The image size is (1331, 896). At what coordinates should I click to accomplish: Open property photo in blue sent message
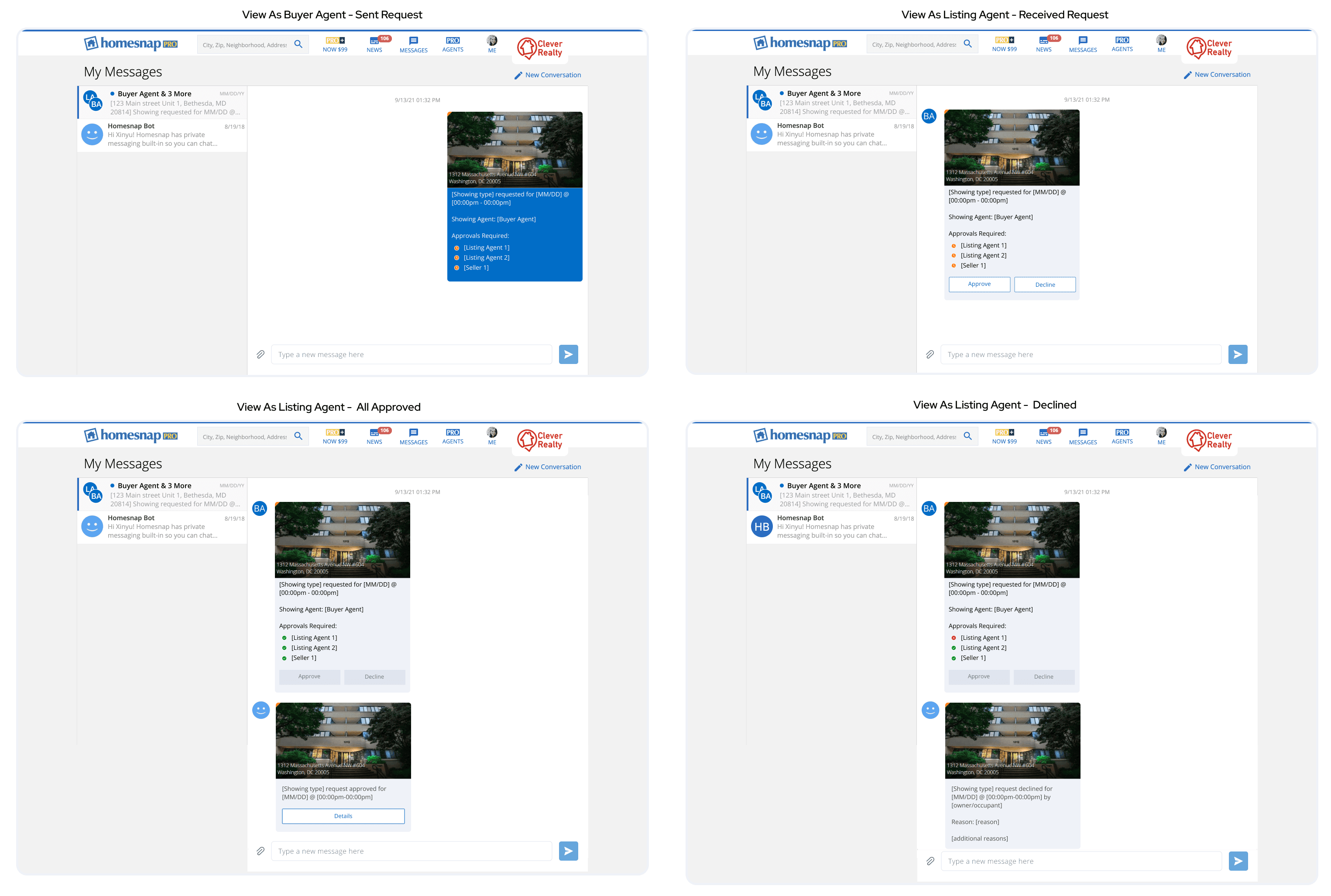click(x=514, y=148)
